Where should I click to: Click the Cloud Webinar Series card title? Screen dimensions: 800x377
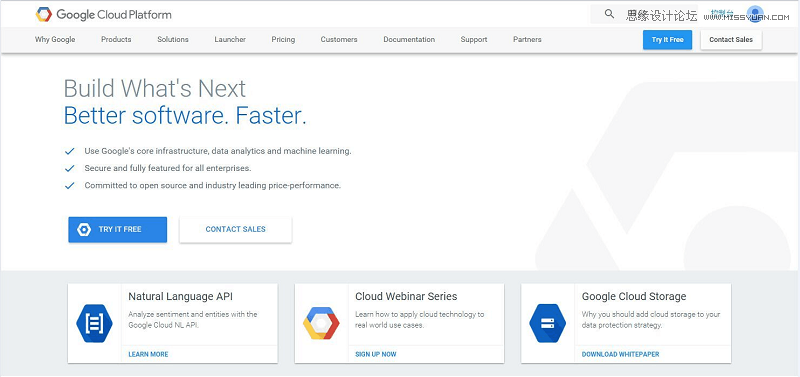tap(406, 296)
